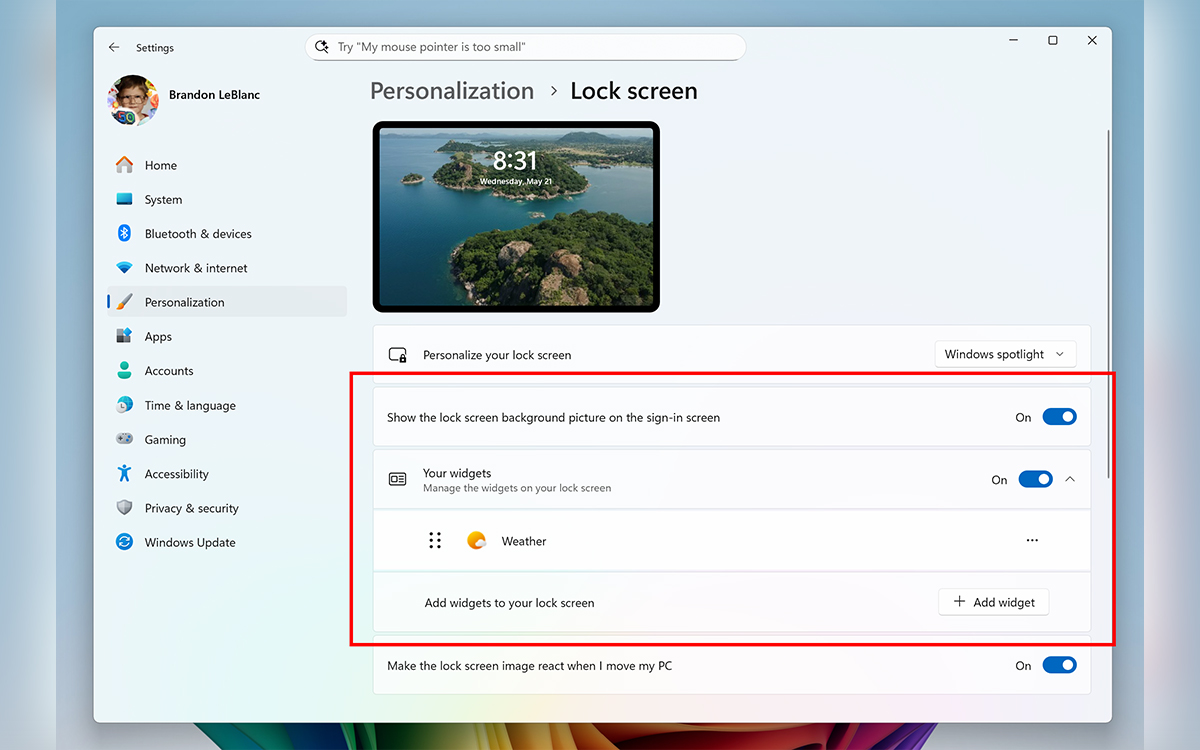Toggle sign-in screen background picture switch

(1059, 417)
